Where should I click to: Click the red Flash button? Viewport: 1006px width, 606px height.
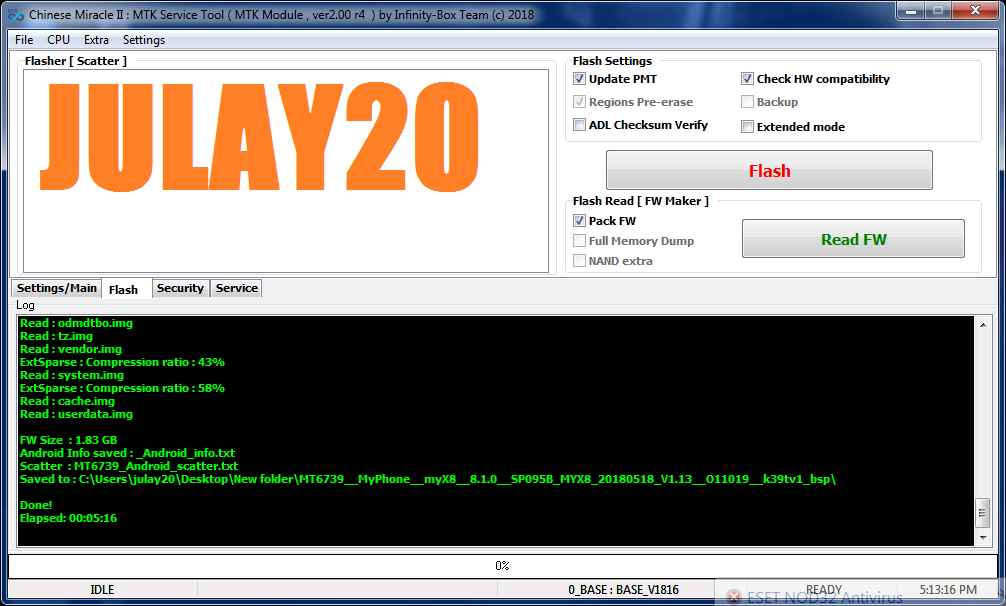(x=769, y=170)
